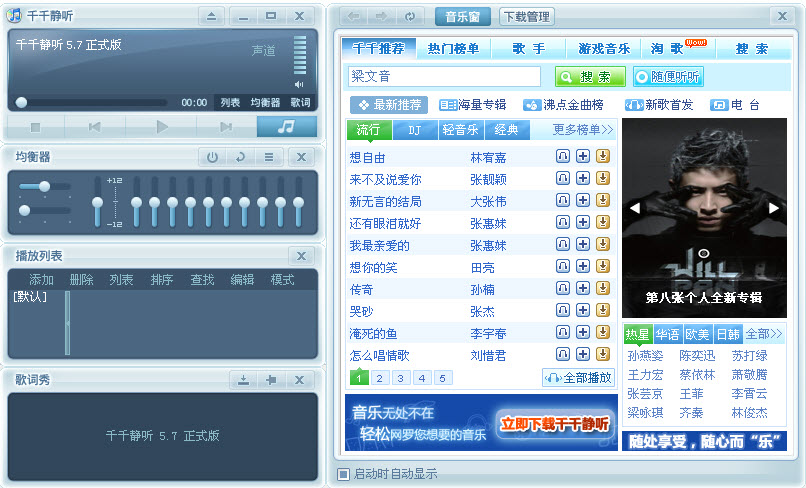
Task: Click the search field containing 梁文音
Action: pyautogui.click(x=444, y=77)
